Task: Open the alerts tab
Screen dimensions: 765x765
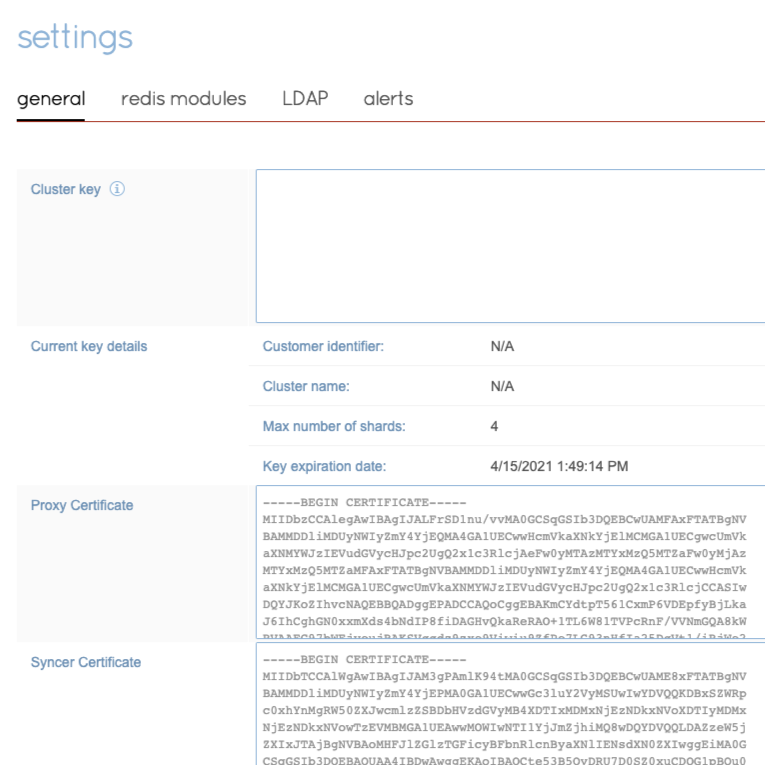Action: pos(388,99)
